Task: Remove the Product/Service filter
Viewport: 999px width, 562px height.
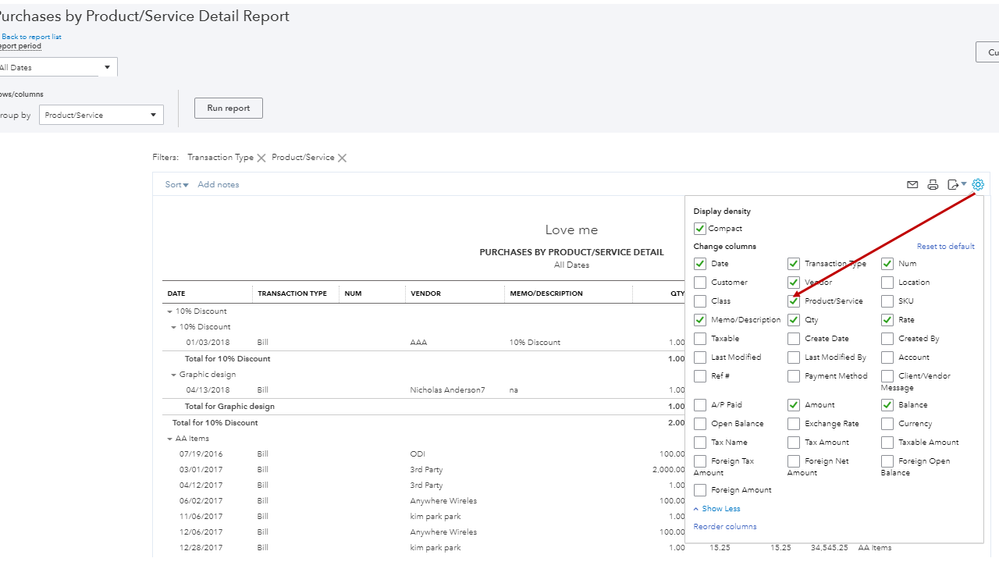Action: [x=342, y=158]
